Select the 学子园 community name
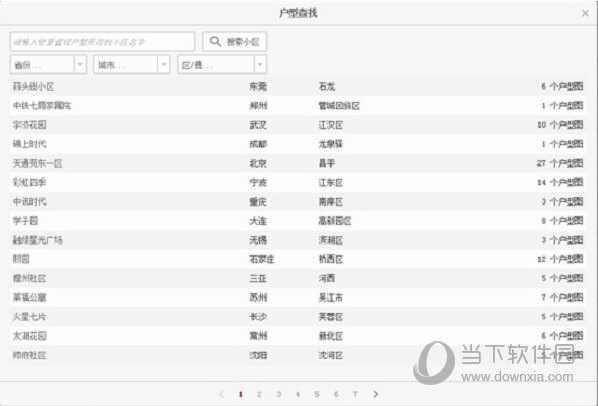This screenshot has height=406, width=598. [25, 220]
